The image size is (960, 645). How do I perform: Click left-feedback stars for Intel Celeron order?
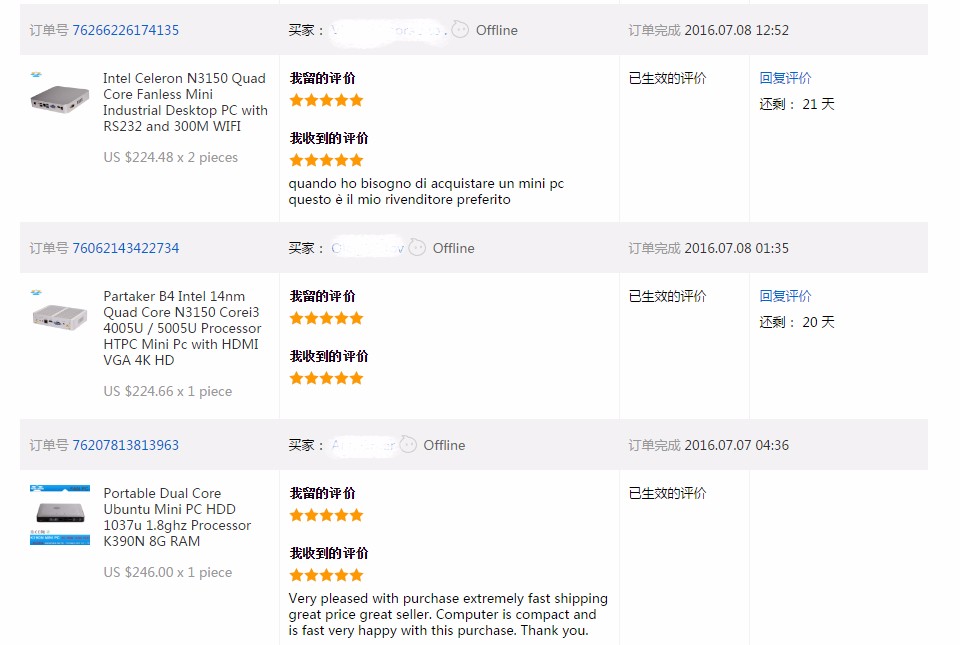(x=326, y=100)
